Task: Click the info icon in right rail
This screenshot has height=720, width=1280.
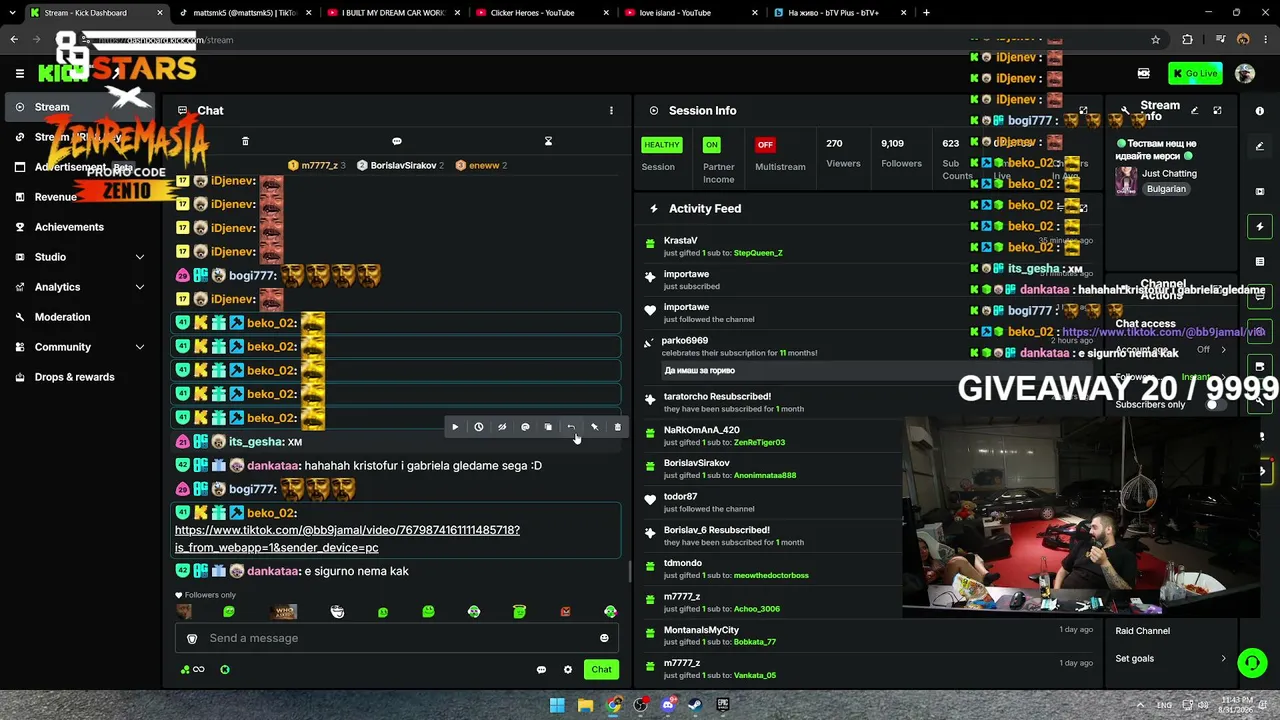Action: coord(1260,111)
